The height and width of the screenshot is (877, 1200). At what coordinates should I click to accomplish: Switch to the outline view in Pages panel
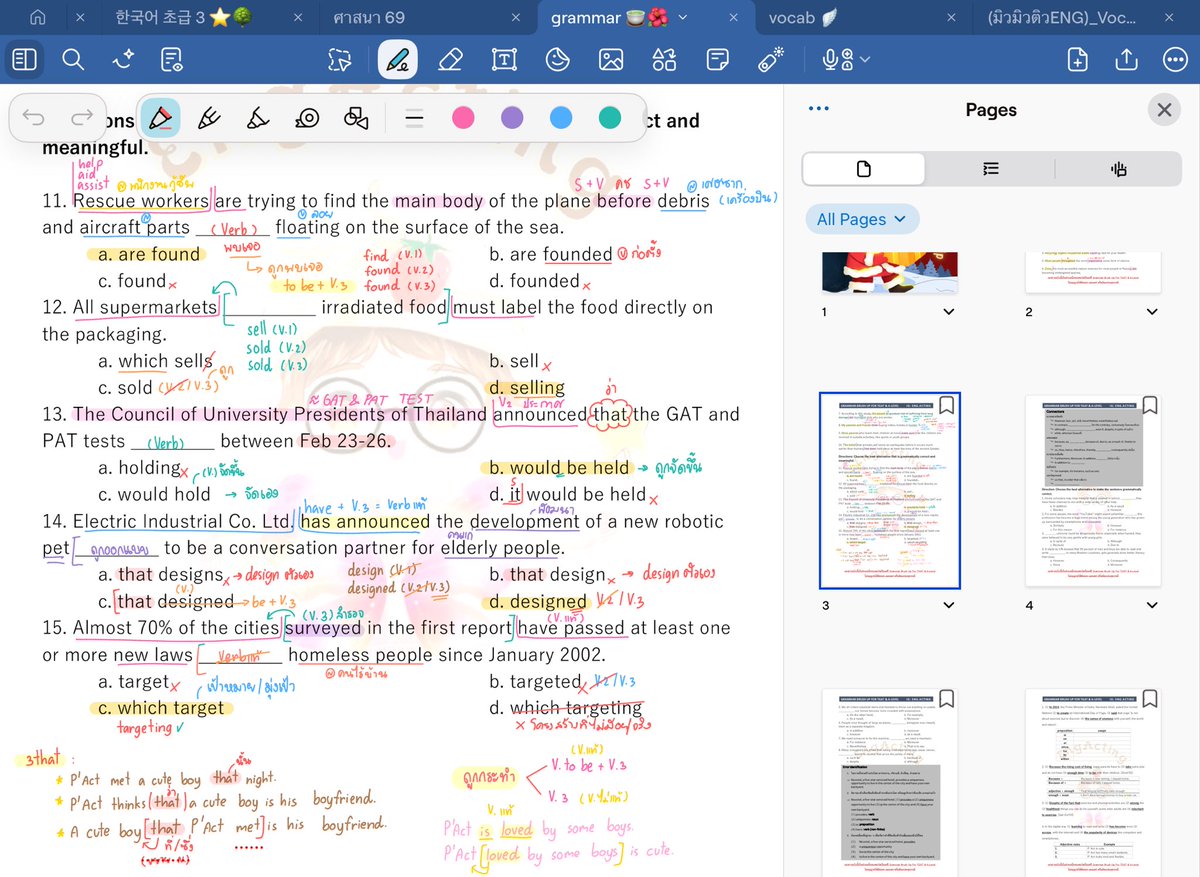(990, 168)
